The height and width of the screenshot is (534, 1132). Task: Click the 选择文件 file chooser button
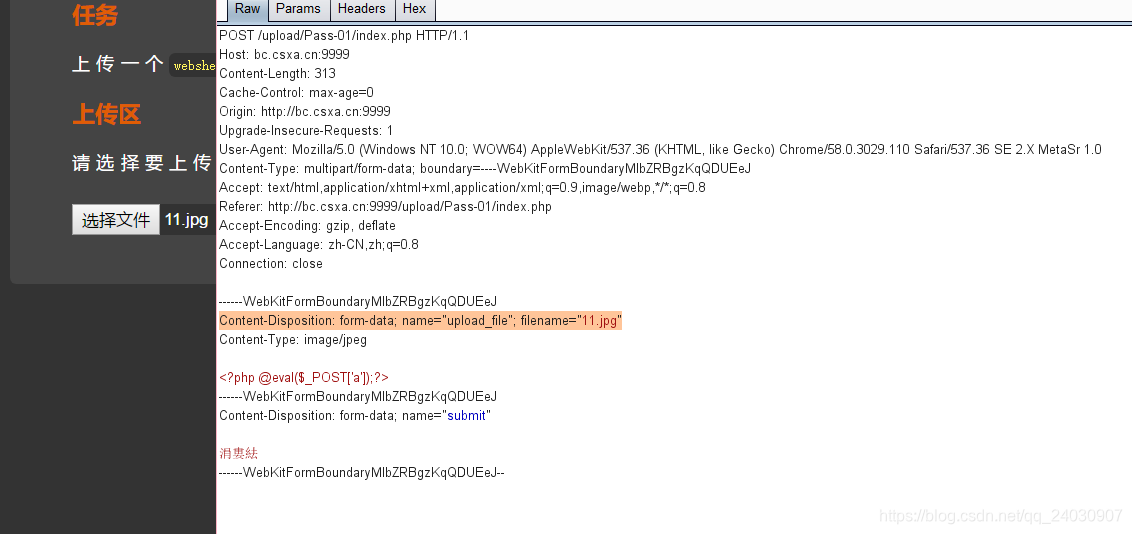coord(116,219)
